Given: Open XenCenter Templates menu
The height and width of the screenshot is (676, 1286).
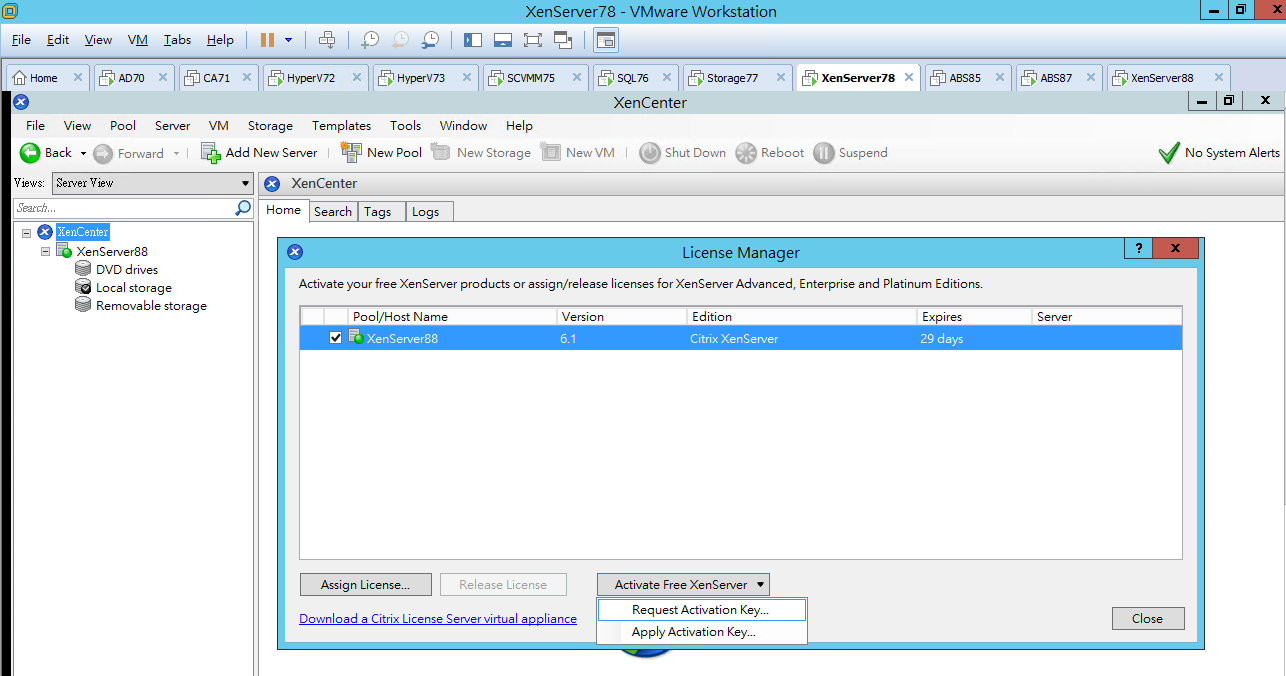Looking at the screenshot, I should pyautogui.click(x=341, y=126).
